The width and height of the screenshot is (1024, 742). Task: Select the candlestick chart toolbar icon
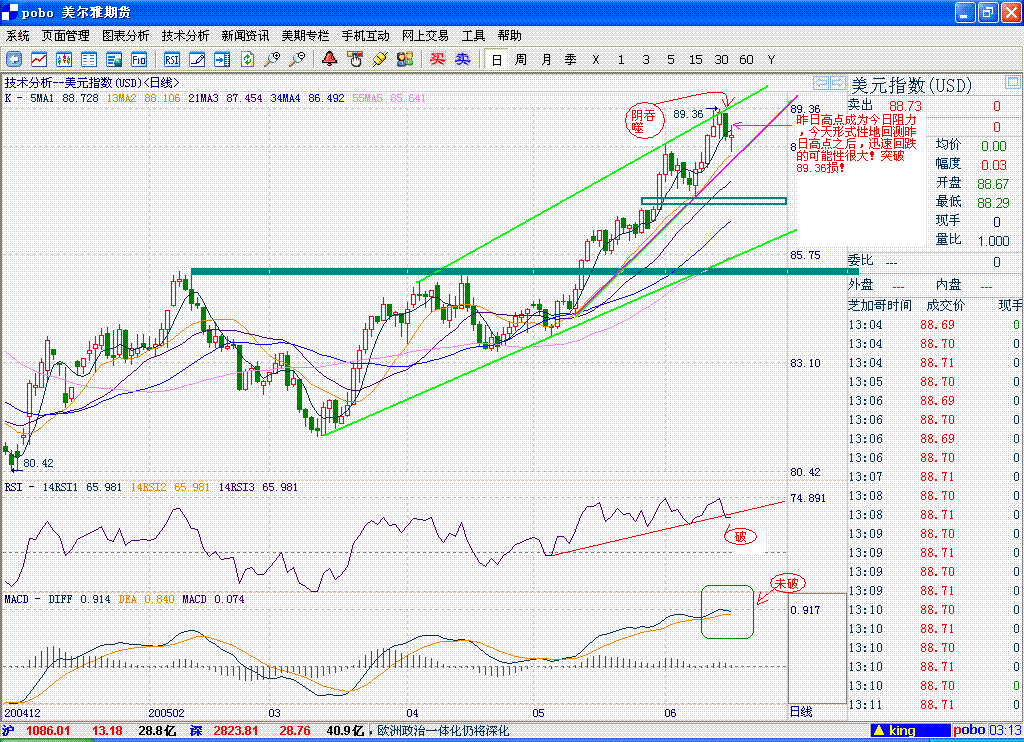click(x=64, y=59)
